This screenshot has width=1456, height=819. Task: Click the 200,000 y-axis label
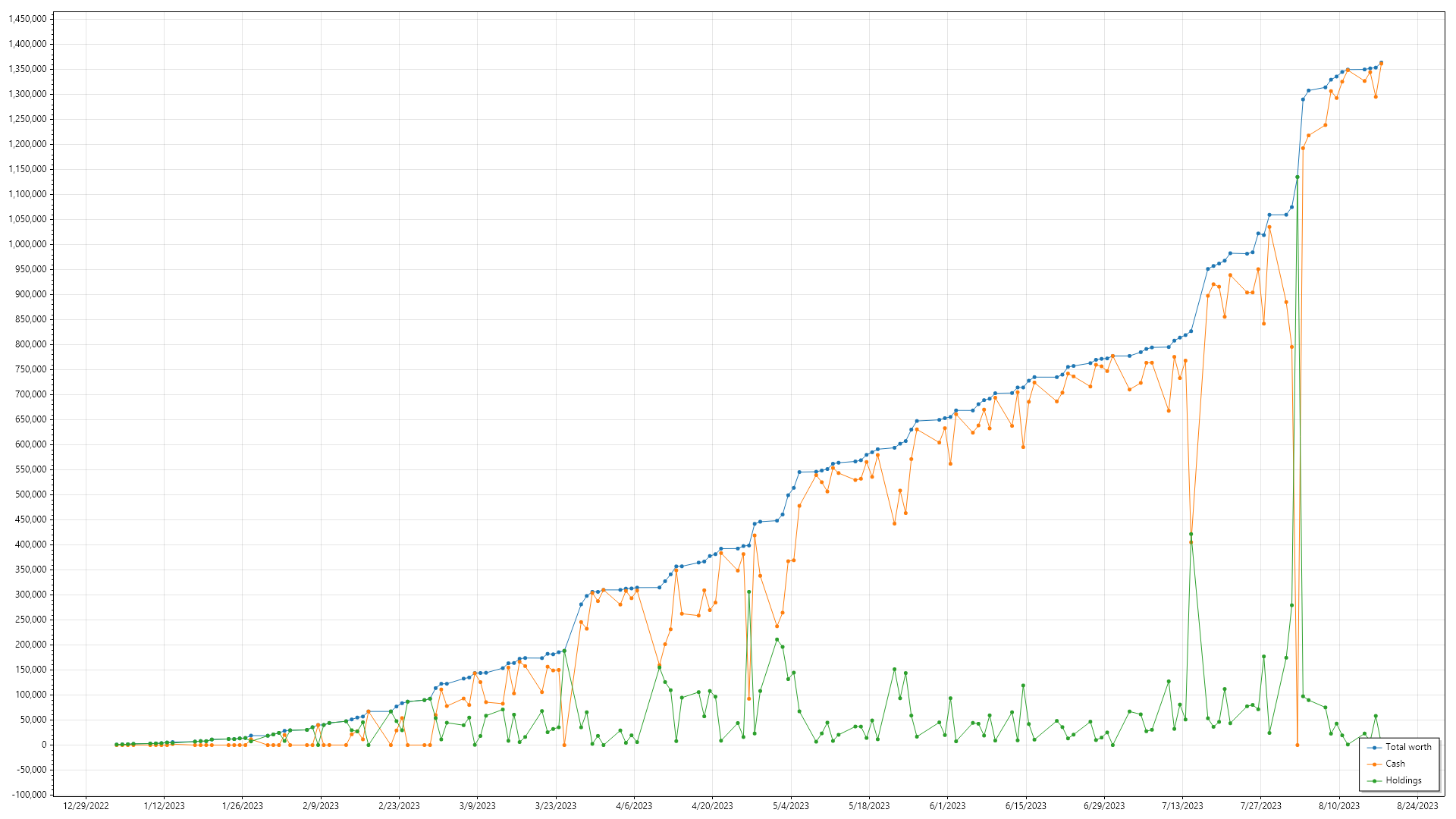pos(31,645)
